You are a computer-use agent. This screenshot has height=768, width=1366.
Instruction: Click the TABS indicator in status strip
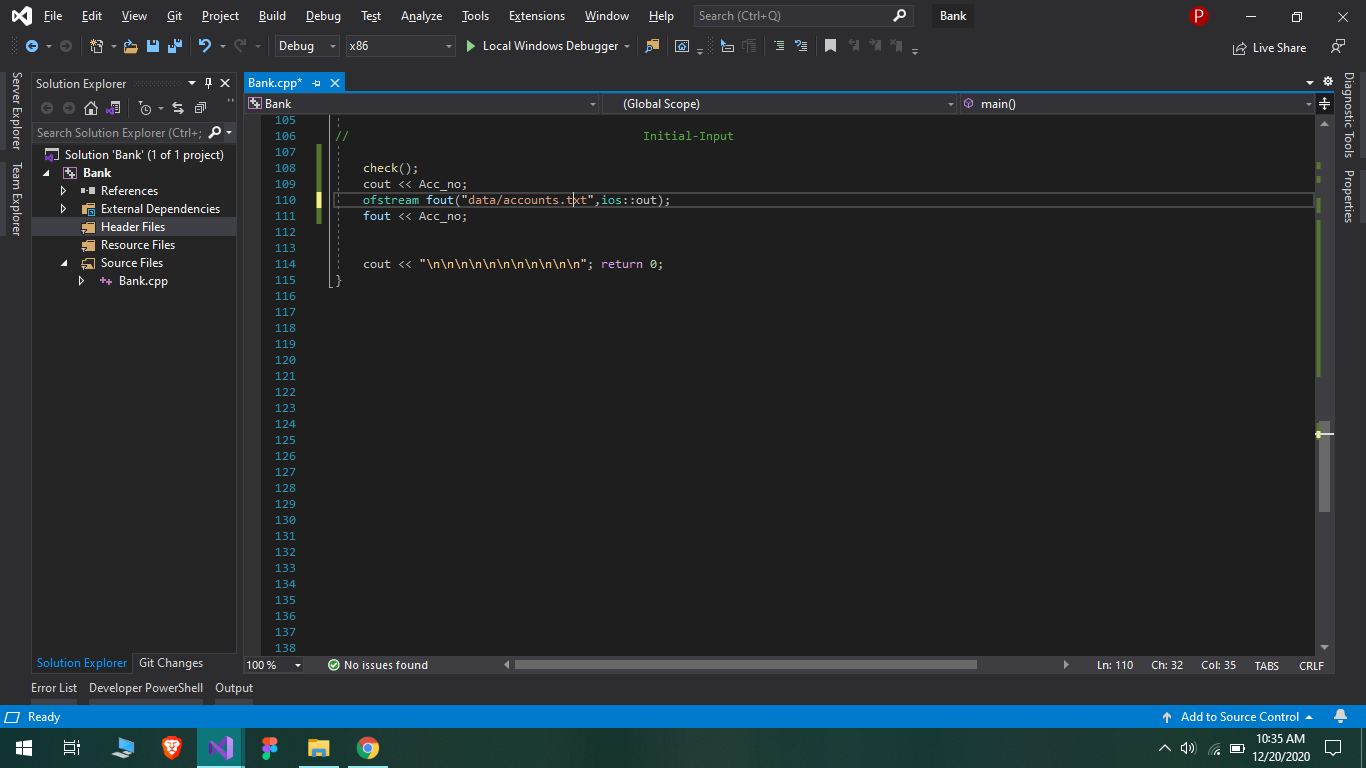(x=1266, y=665)
